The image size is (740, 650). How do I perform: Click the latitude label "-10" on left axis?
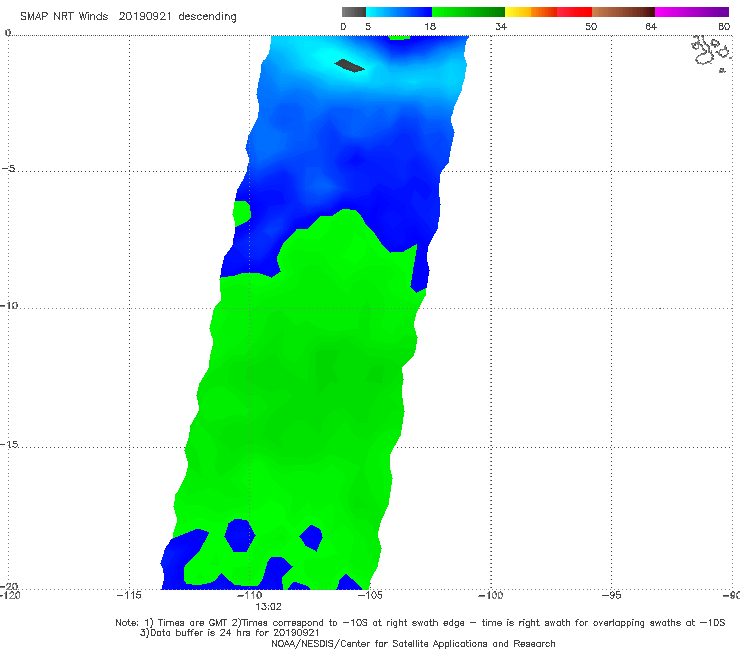[8, 305]
